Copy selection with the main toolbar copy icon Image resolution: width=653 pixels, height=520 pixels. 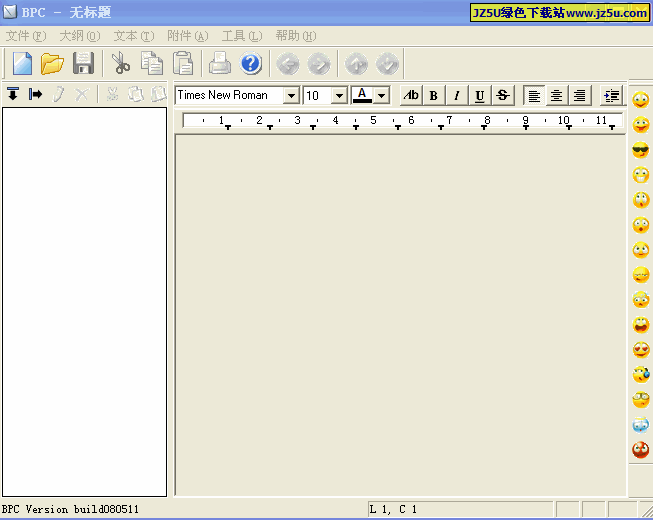[x=152, y=63]
